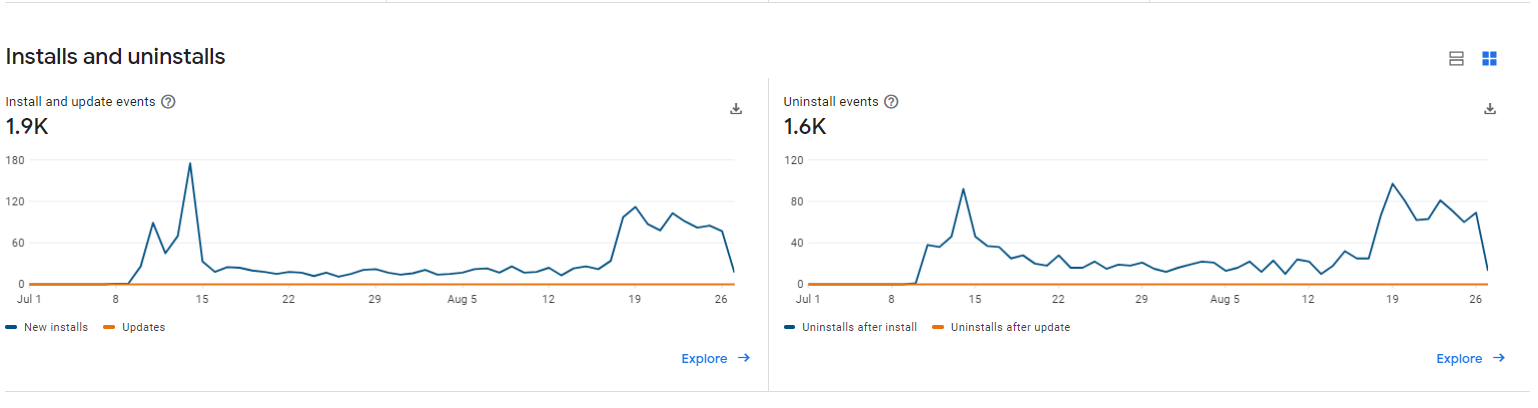The width and height of the screenshot is (1538, 408).
Task: Select the uninstall peak at Aug 19
Action: click(1392, 184)
